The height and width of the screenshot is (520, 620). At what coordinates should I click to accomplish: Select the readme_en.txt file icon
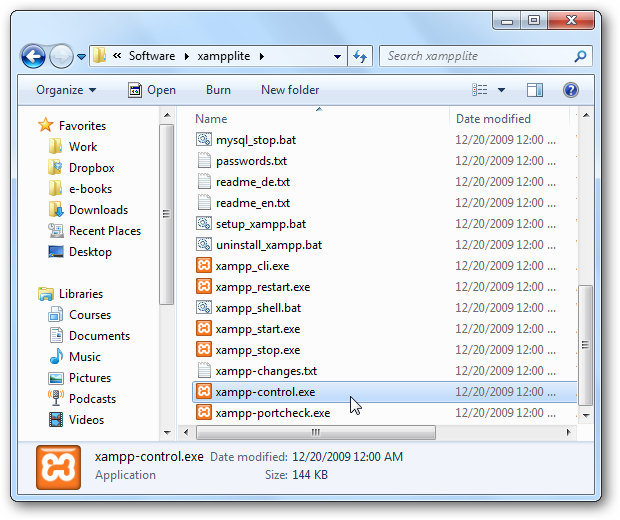point(204,202)
